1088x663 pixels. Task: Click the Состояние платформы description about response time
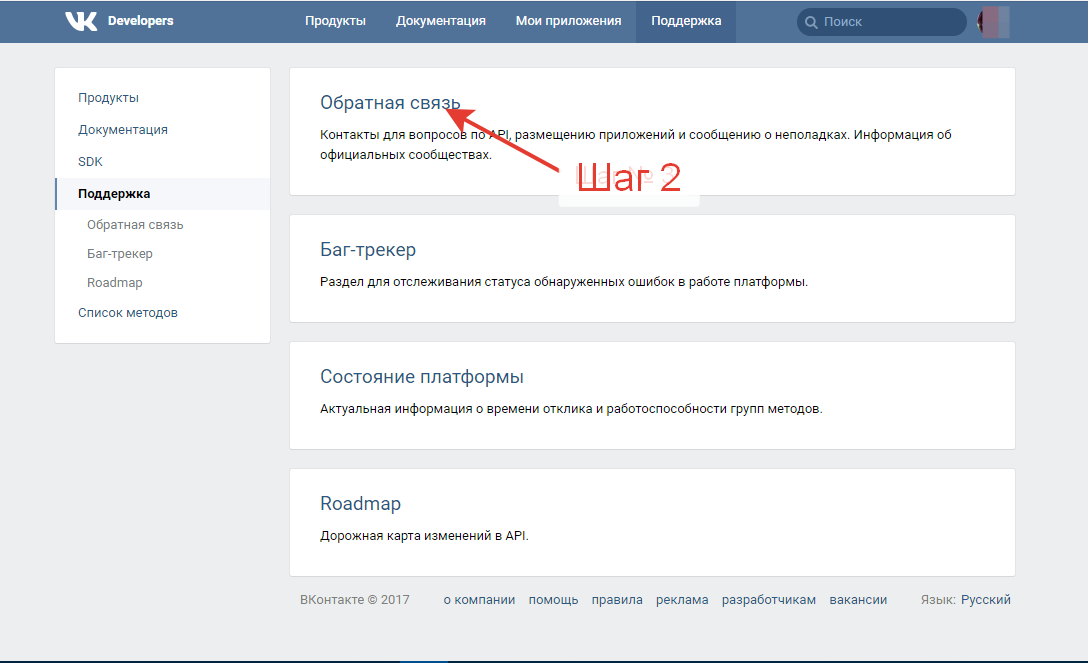[x=571, y=408]
